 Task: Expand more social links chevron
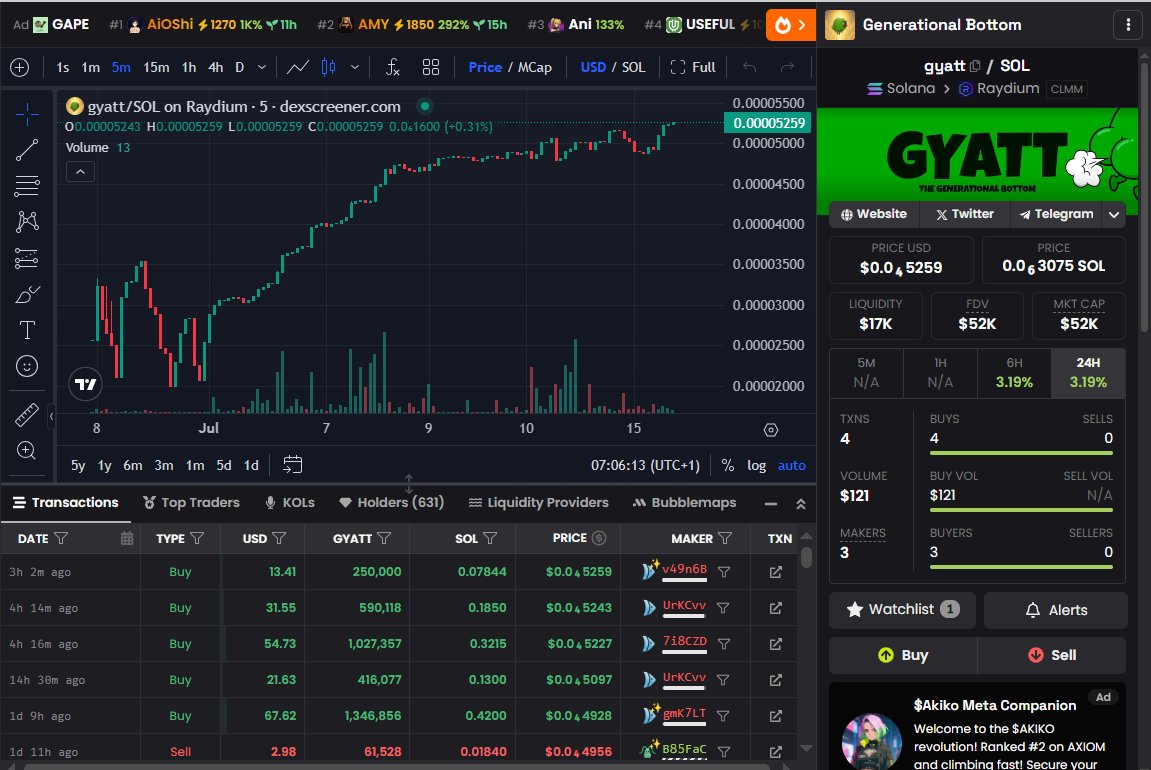click(x=1114, y=214)
